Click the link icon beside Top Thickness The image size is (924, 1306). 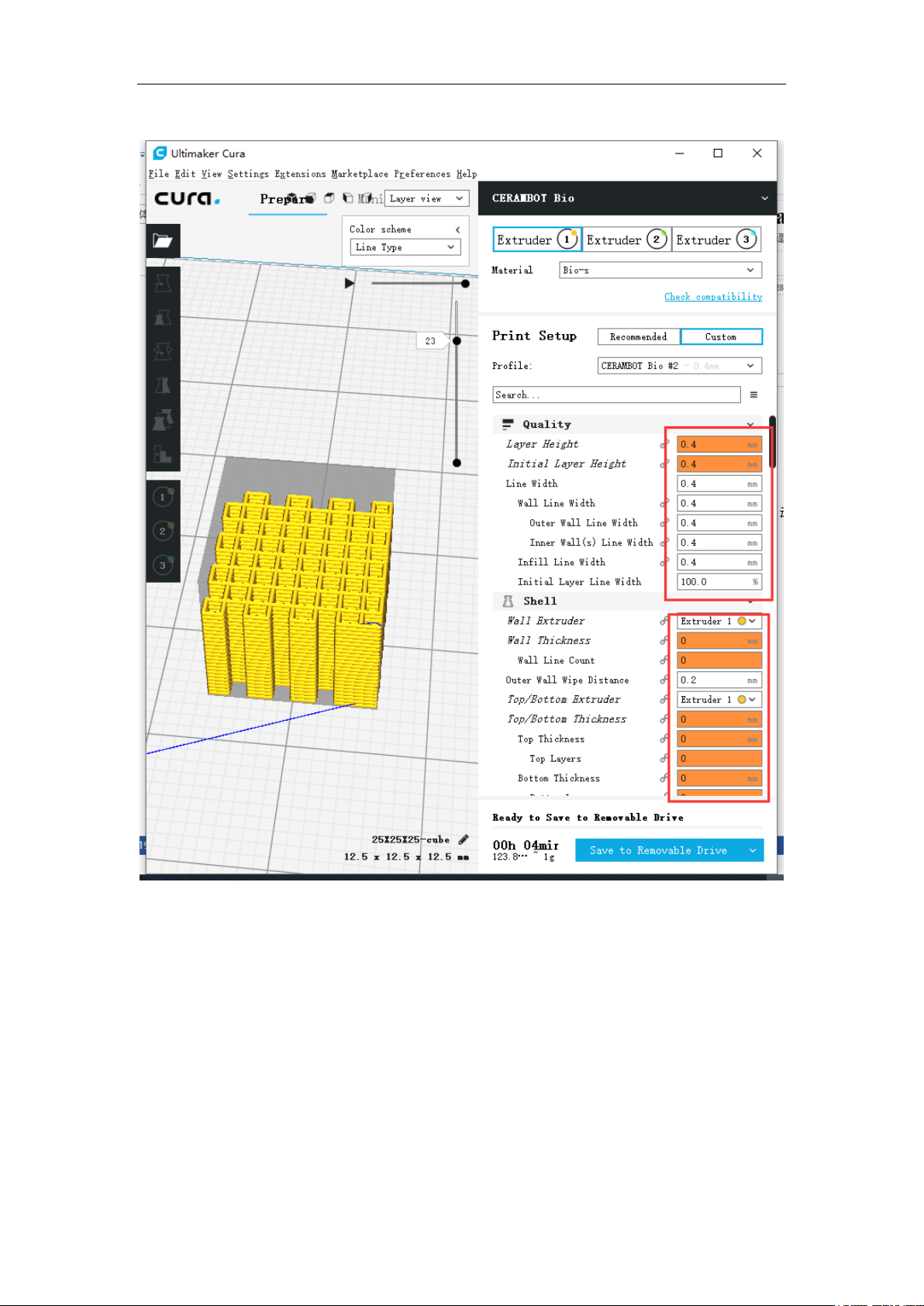click(x=664, y=739)
